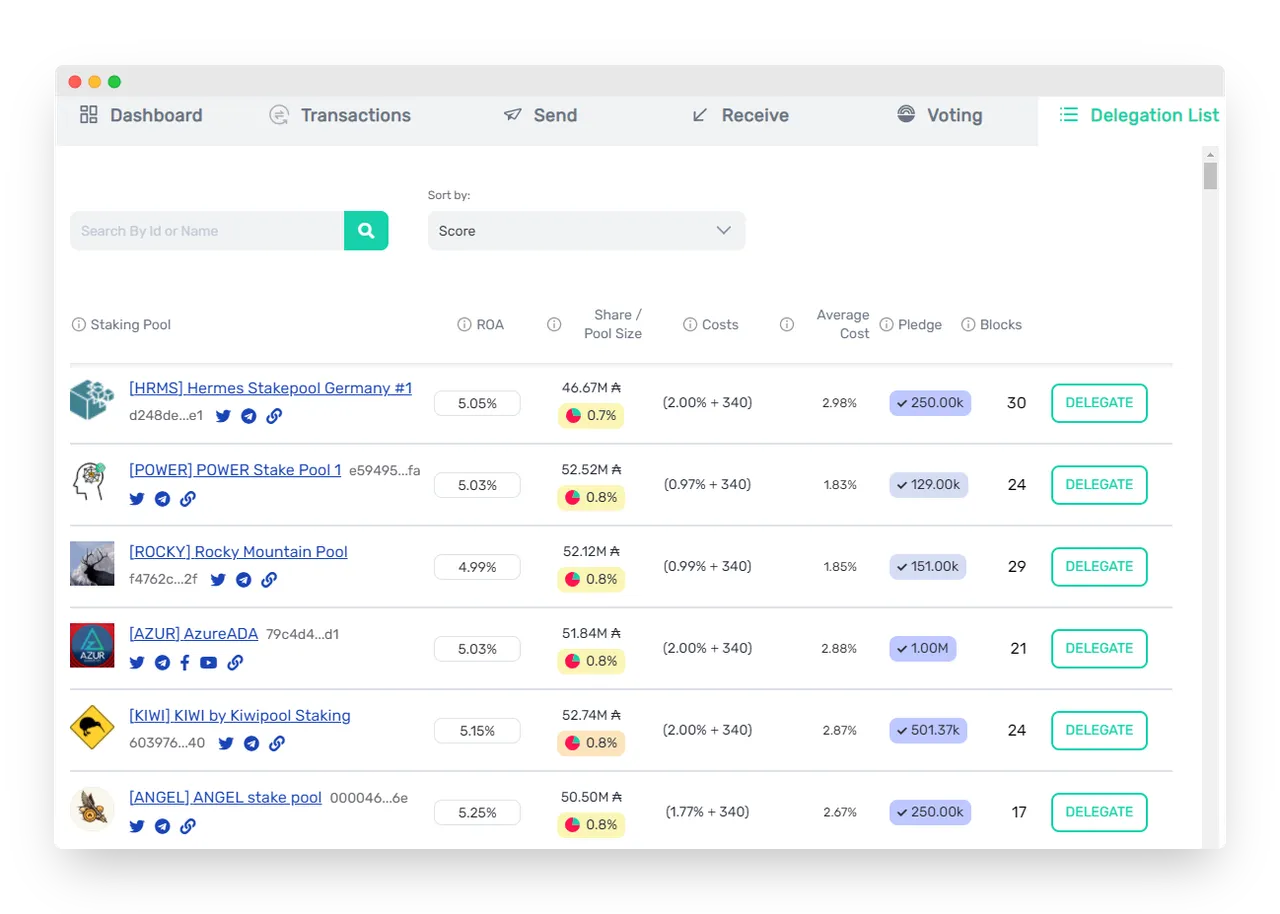Delegate to POWER Stake Pool 1
The height and width of the screenshot is (914, 1280).
(1099, 485)
